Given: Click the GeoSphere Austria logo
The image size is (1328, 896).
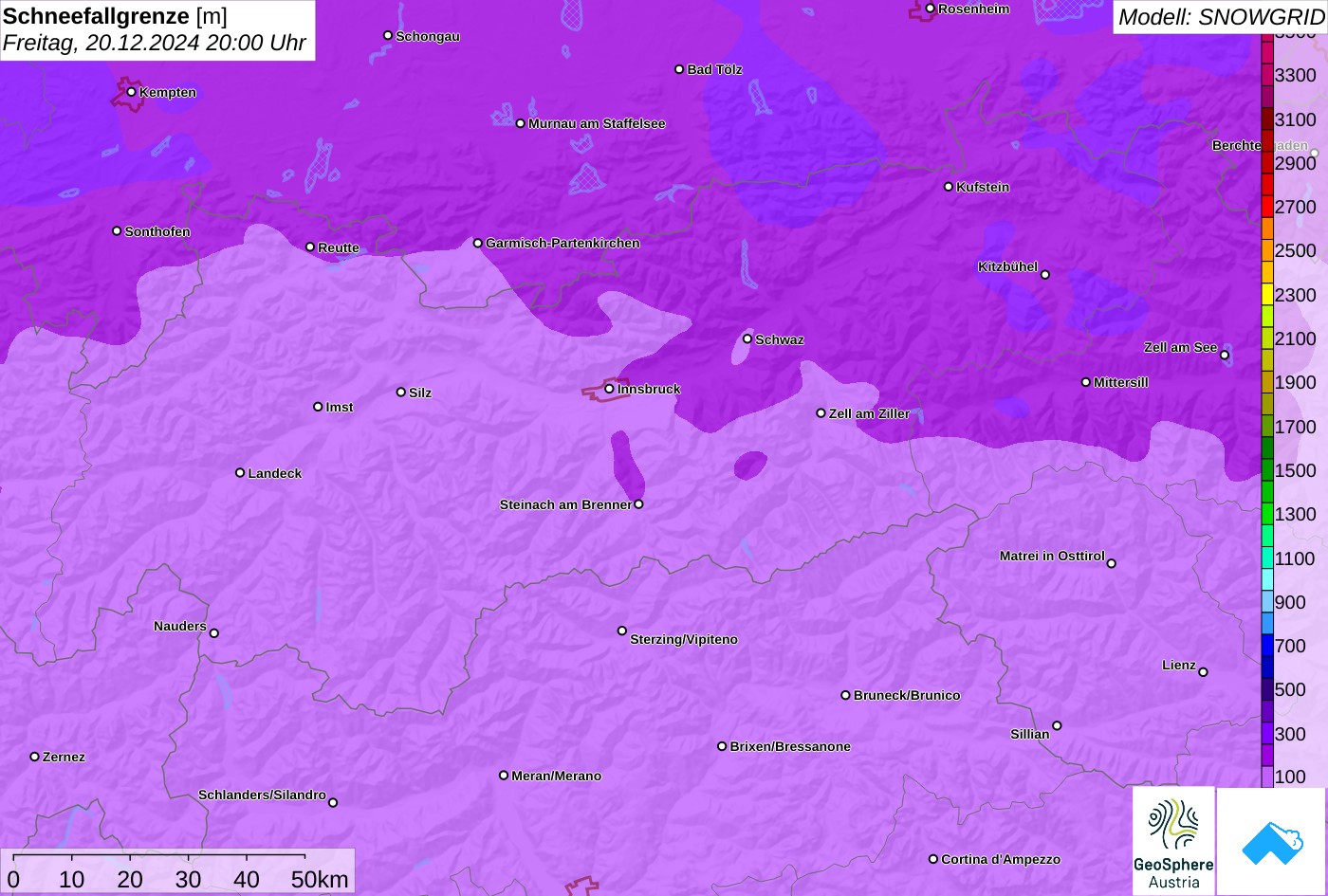Looking at the screenshot, I should click(x=1173, y=841).
